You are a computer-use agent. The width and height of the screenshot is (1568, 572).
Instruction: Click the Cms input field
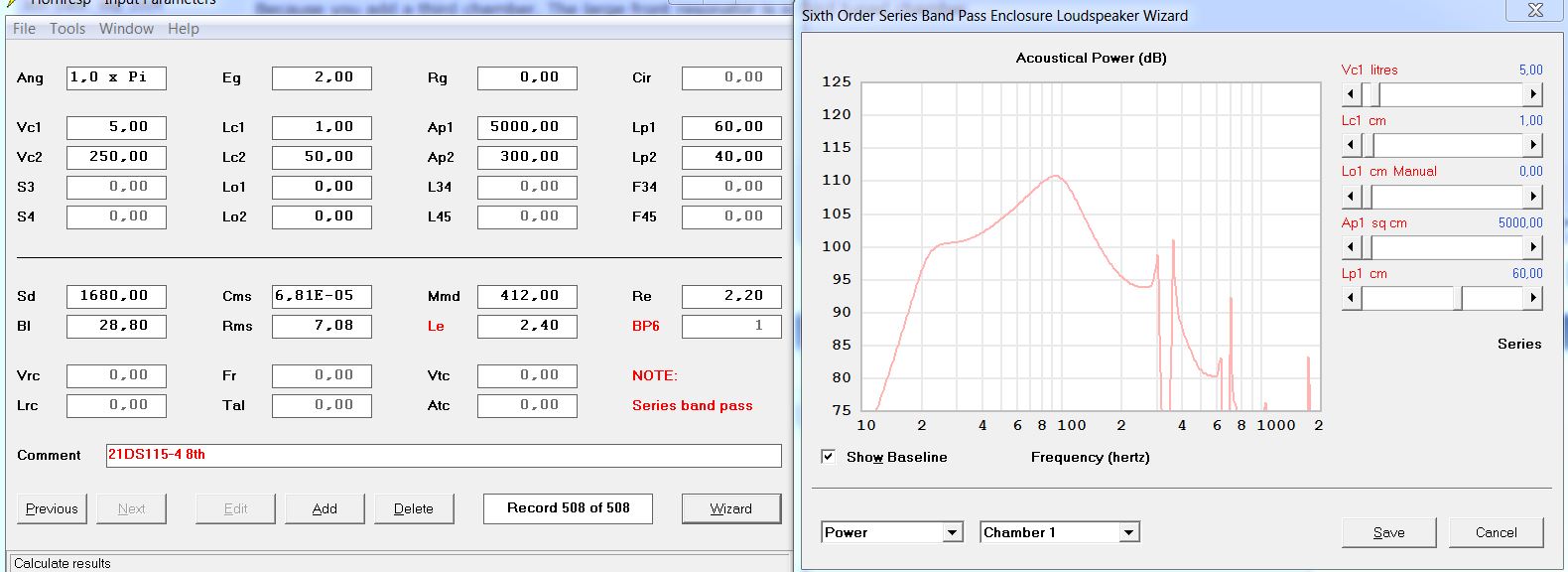coord(322,296)
